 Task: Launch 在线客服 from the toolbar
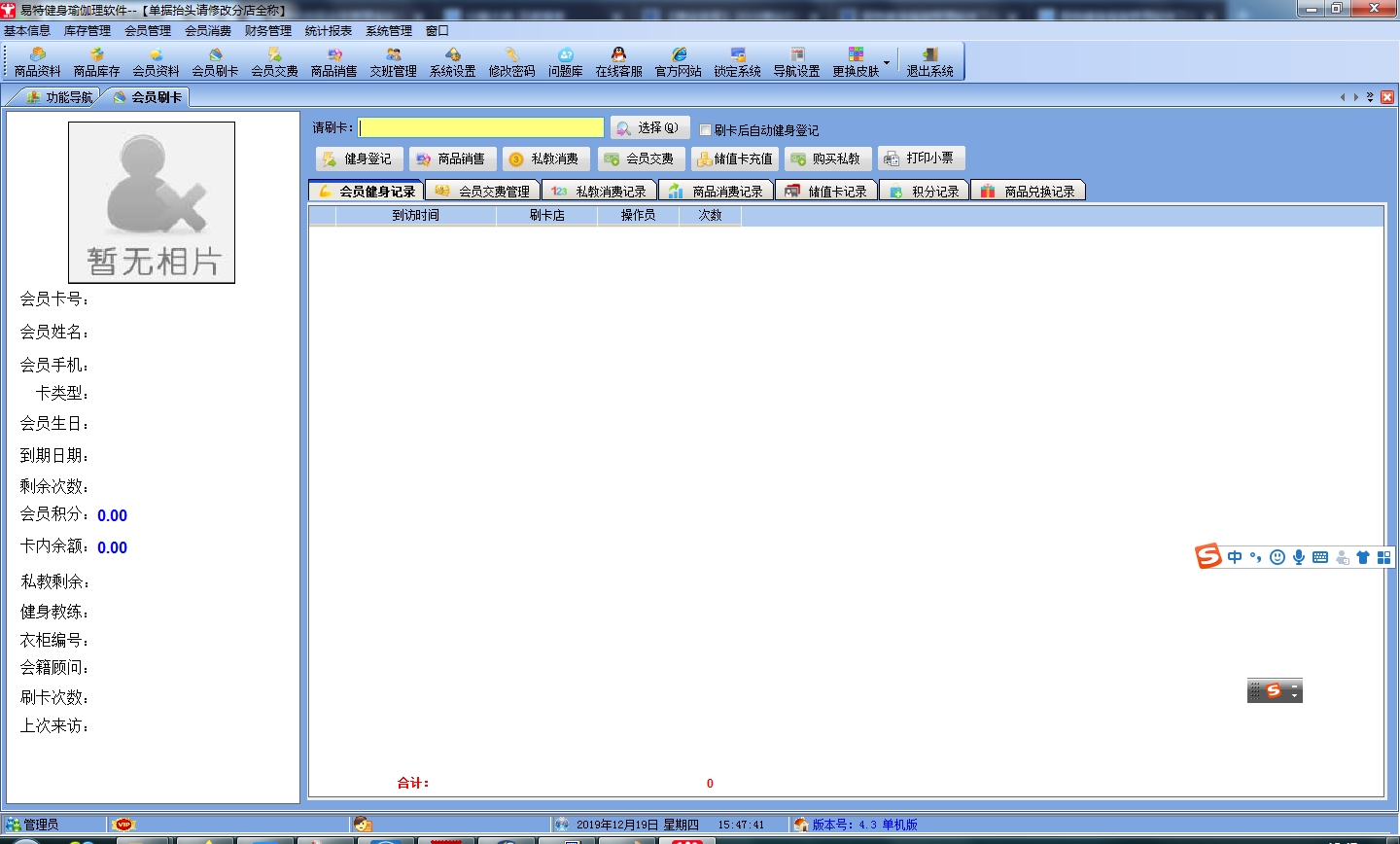click(619, 61)
